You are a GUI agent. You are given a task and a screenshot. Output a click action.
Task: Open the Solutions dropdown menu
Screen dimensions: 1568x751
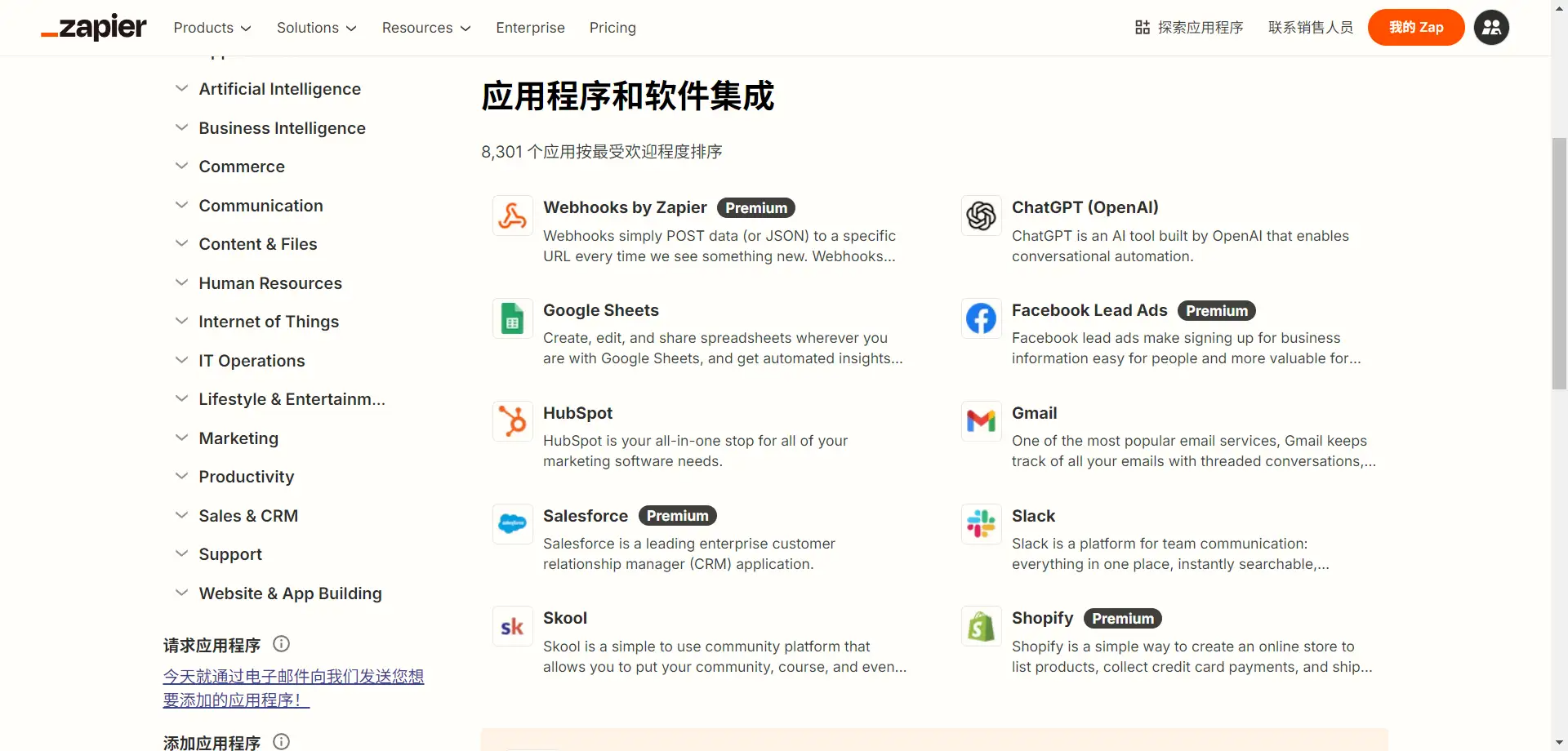(317, 28)
